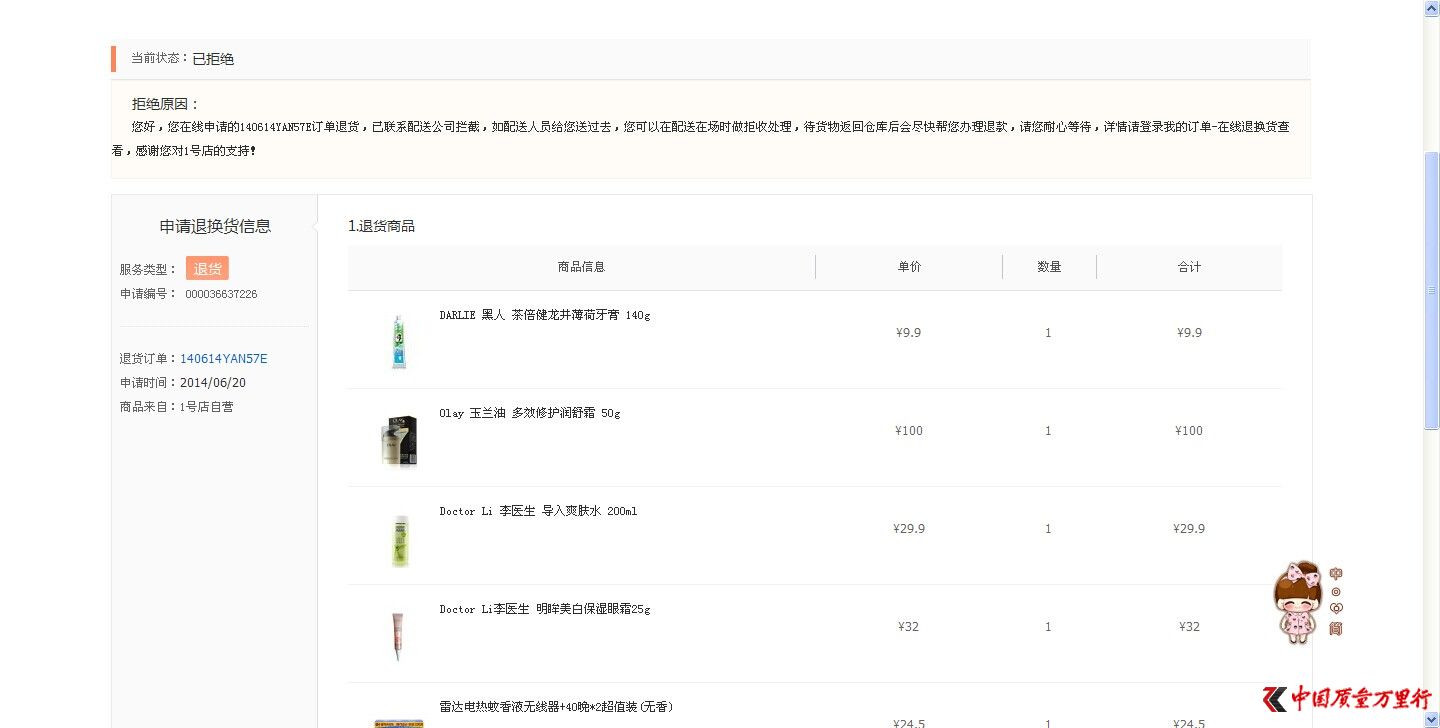Switch to the 商品信息 column header
Image resolution: width=1440 pixels, height=728 pixels.
pos(581,266)
